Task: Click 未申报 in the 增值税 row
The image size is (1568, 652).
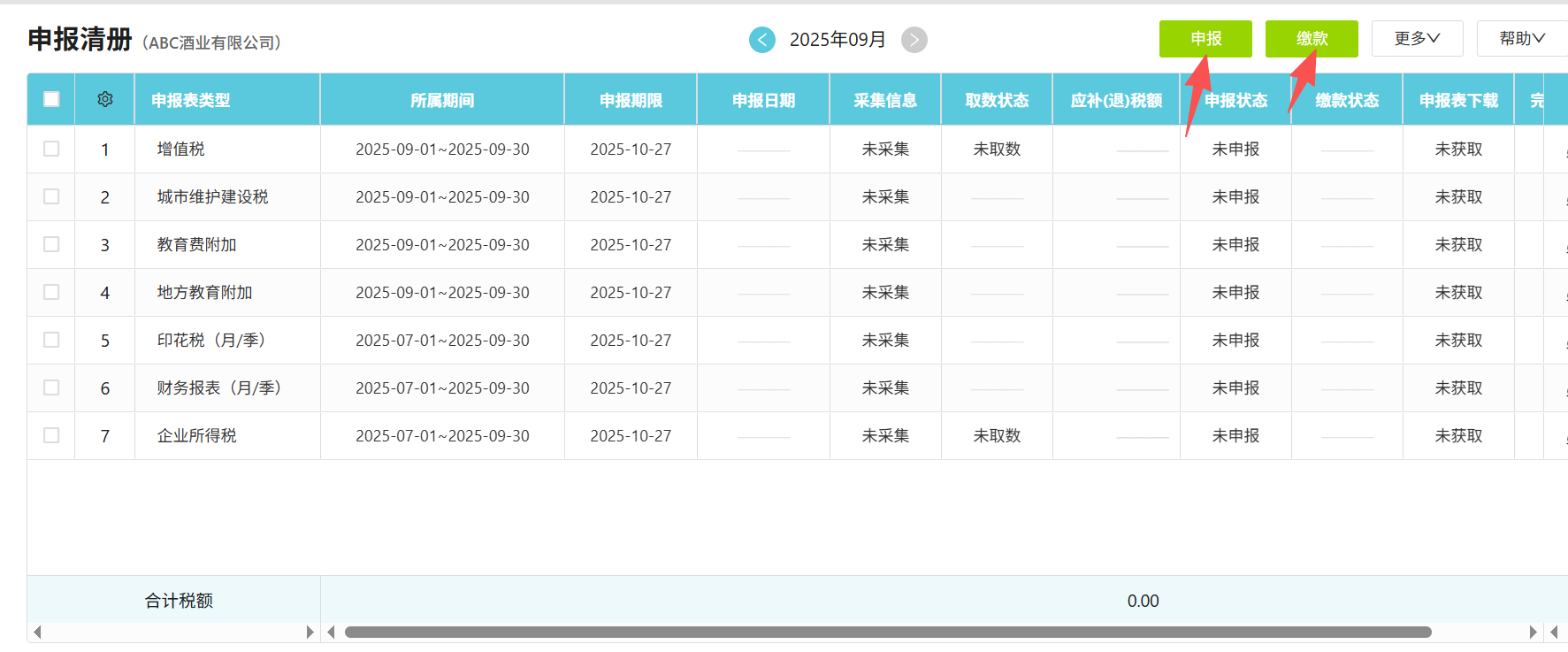Action: click(x=1235, y=149)
